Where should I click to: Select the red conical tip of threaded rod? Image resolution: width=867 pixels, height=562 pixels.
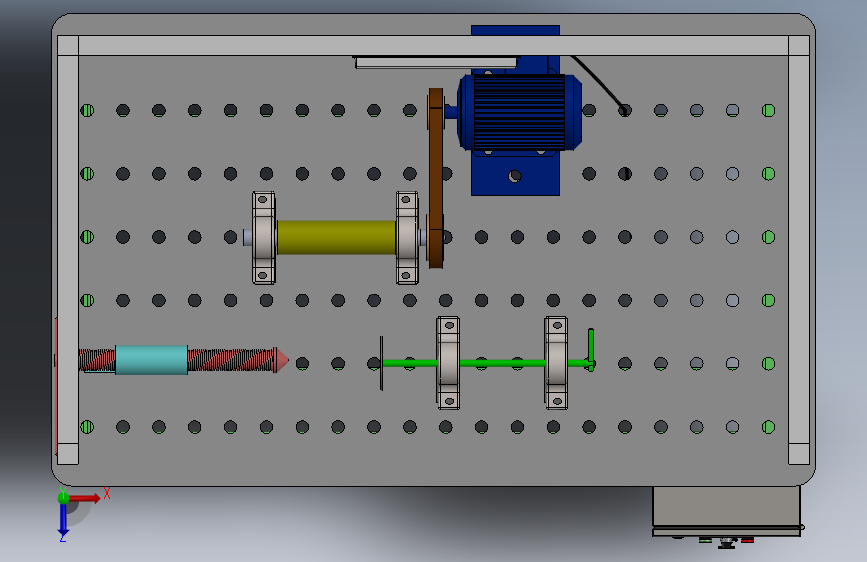point(282,360)
